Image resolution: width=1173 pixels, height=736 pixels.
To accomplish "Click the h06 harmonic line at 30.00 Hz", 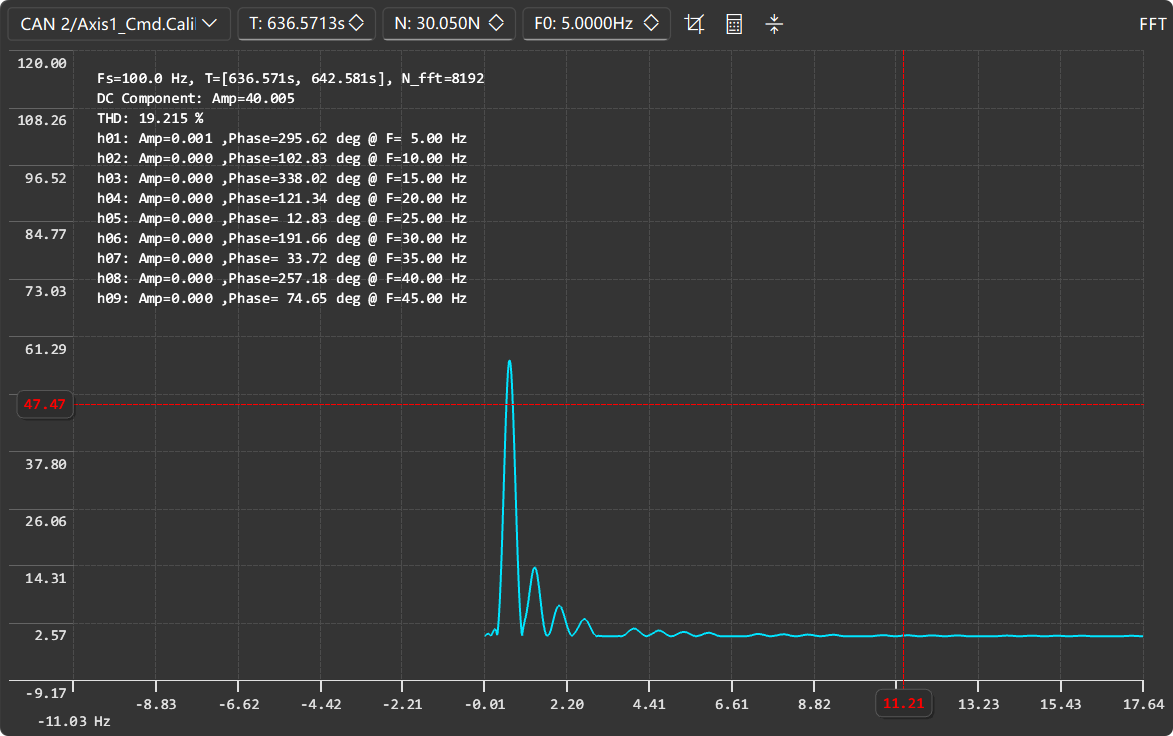I will point(282,239).
